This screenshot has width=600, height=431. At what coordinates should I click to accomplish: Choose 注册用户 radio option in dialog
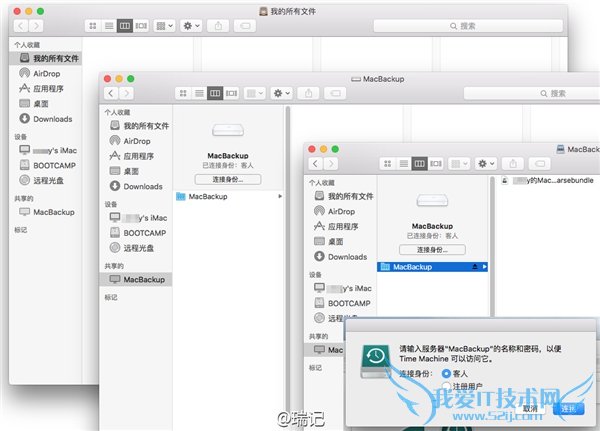pos(446,386)
